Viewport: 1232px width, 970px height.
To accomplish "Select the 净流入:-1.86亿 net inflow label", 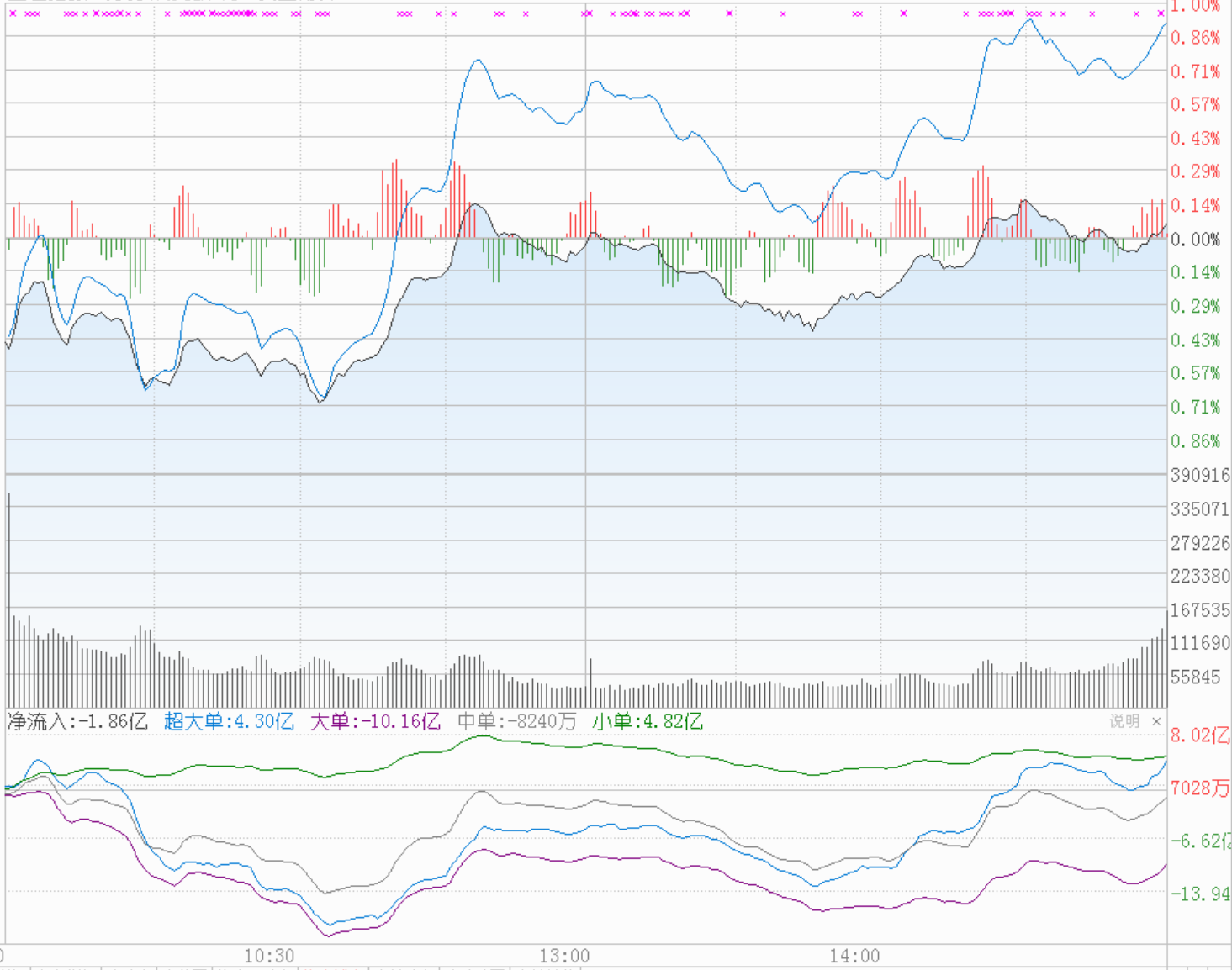I will click(77, 721).
